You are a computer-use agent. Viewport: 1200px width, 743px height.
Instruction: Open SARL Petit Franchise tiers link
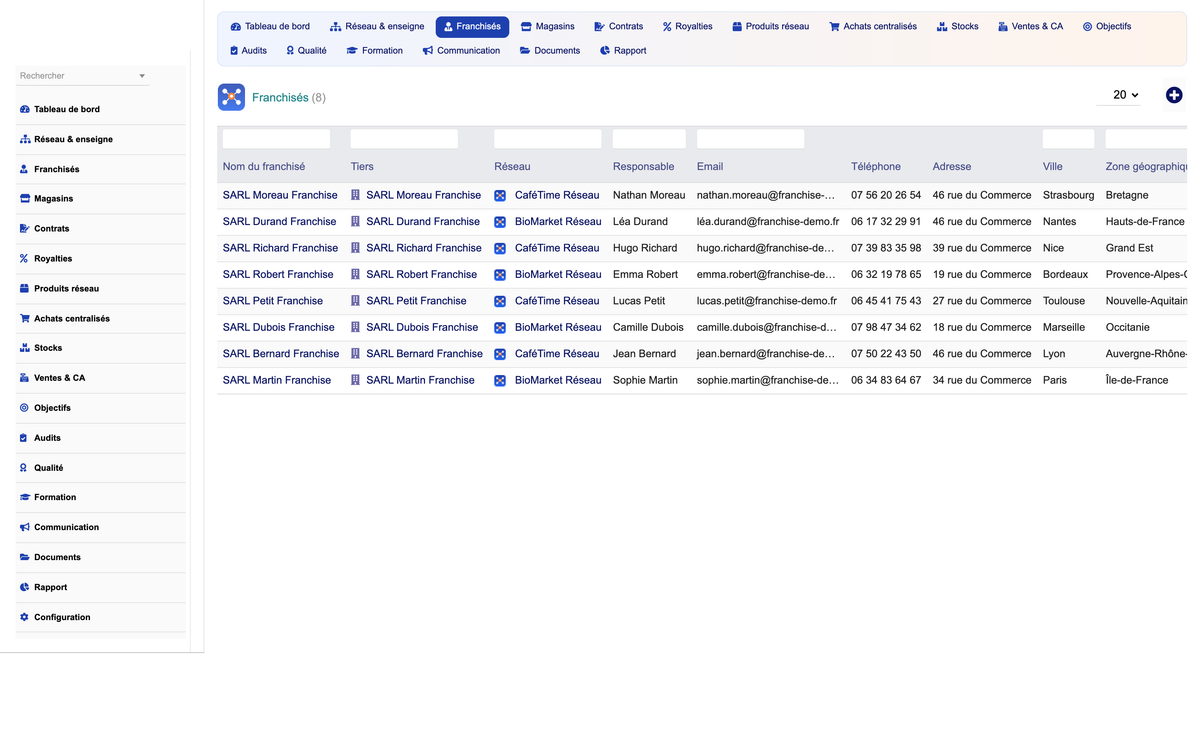416,301
